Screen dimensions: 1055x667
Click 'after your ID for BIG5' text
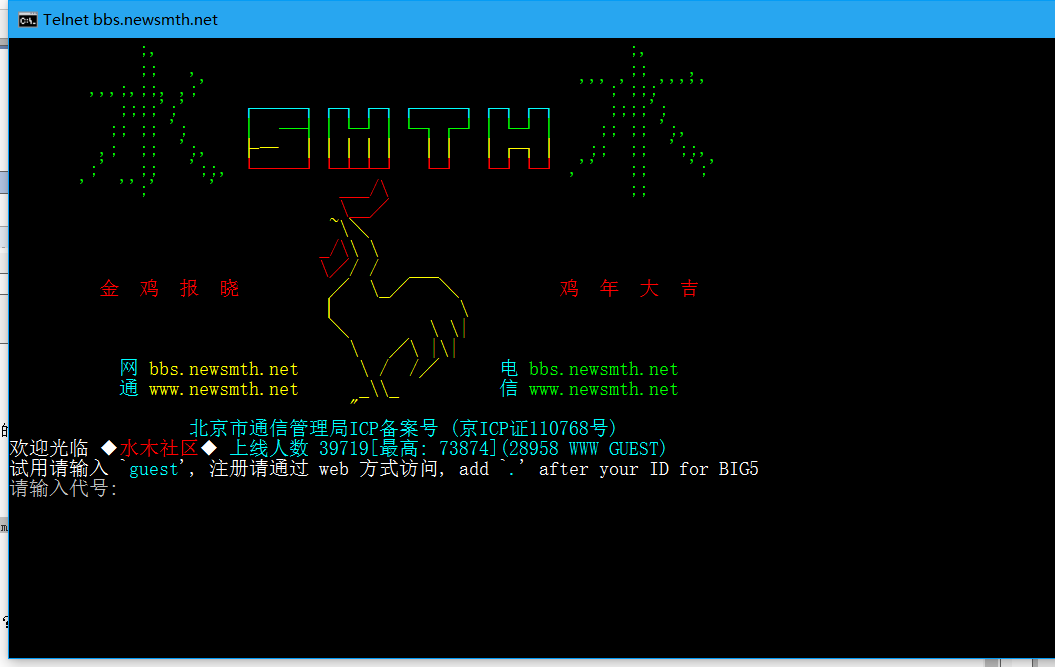(x=649, y=469)
